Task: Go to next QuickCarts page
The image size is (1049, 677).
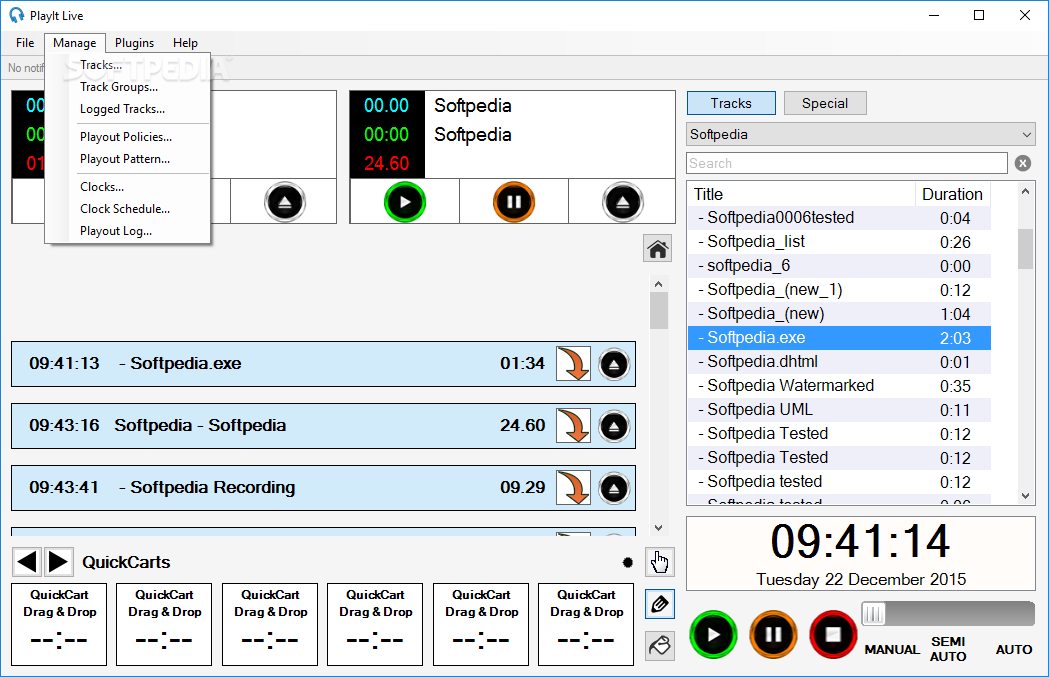Action: (x=59, y=562)
